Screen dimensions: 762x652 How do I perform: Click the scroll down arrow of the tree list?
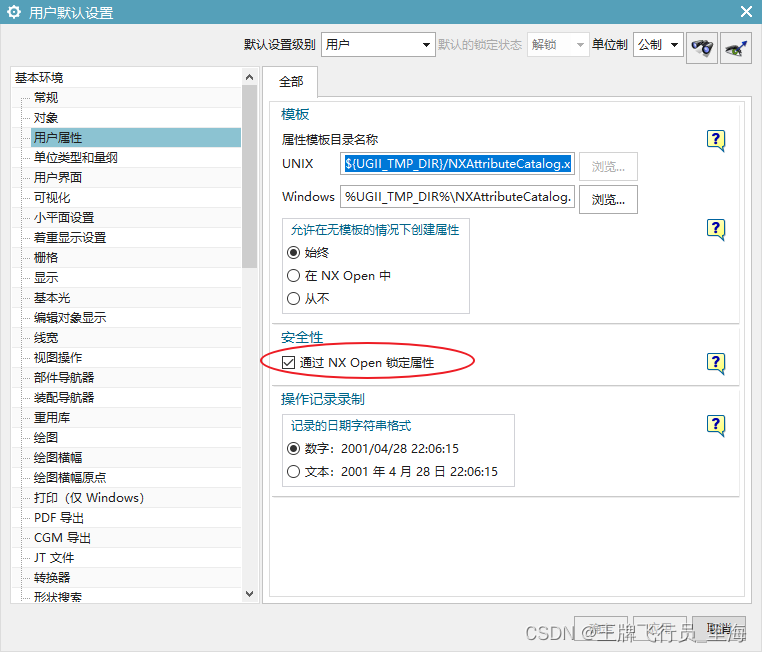pyautogui.click(x=249, y=594)
